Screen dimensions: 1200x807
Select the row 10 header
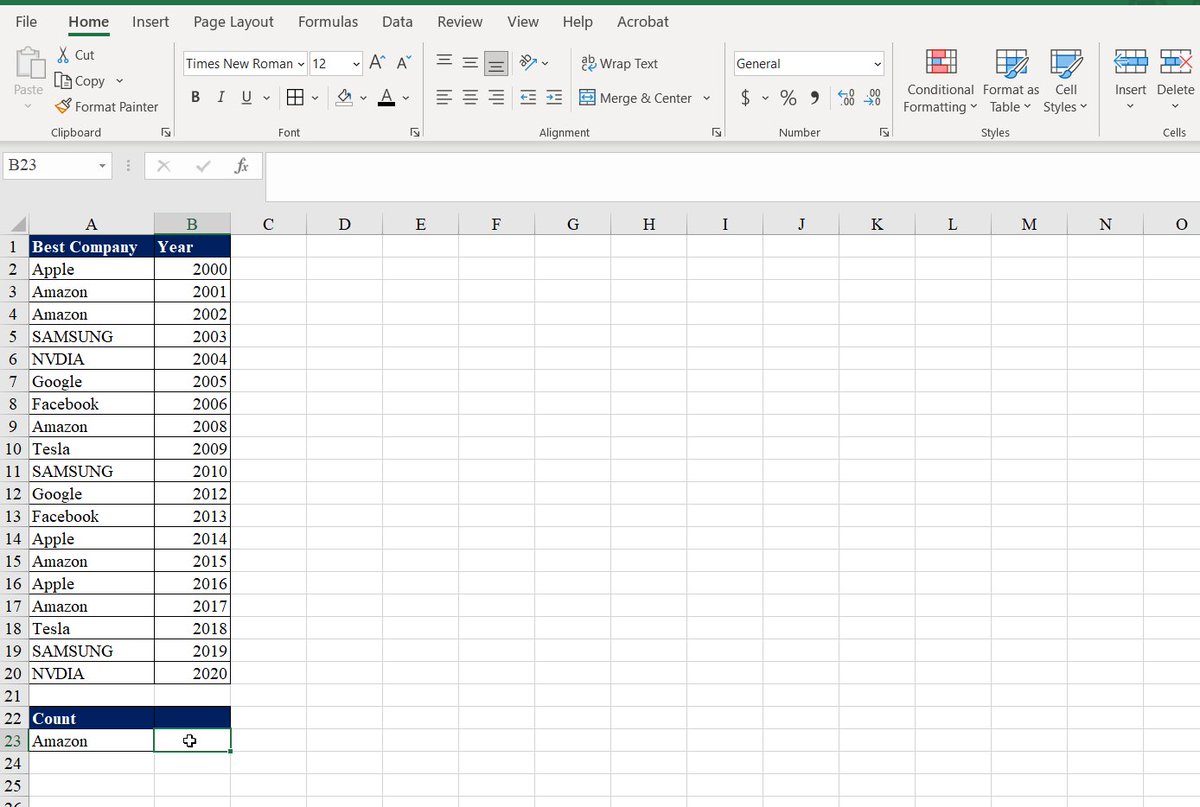(14, 449)
